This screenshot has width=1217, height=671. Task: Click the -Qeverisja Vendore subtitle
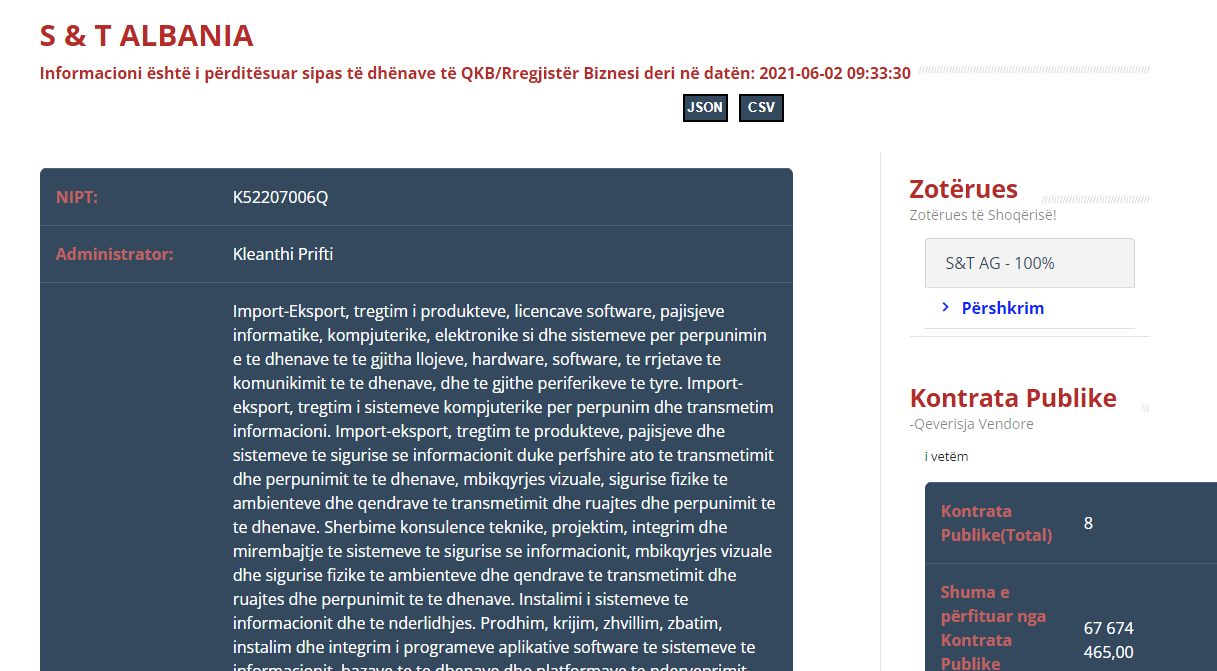(972, 424)
